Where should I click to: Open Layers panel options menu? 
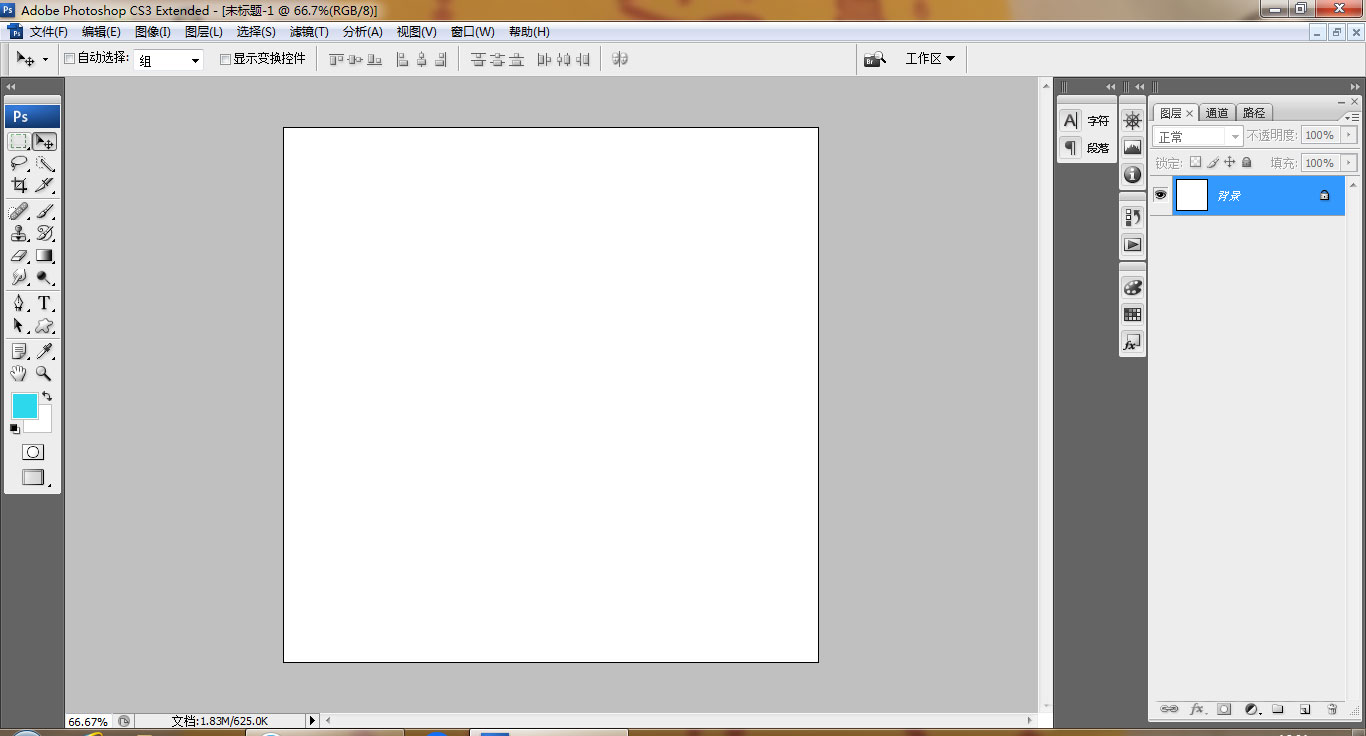click(1352, 117)
